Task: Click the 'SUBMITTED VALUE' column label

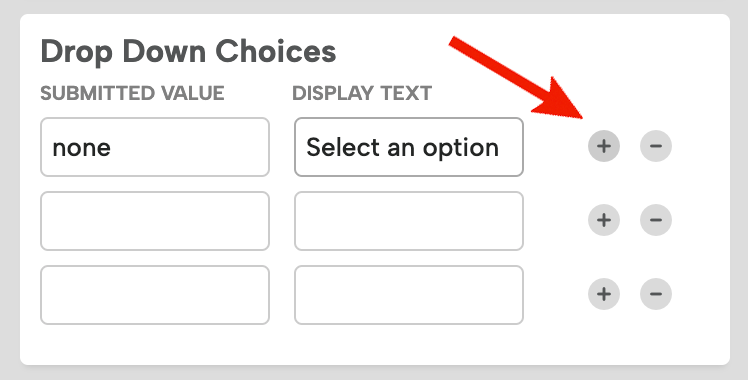Action: [x=132, y=93]
